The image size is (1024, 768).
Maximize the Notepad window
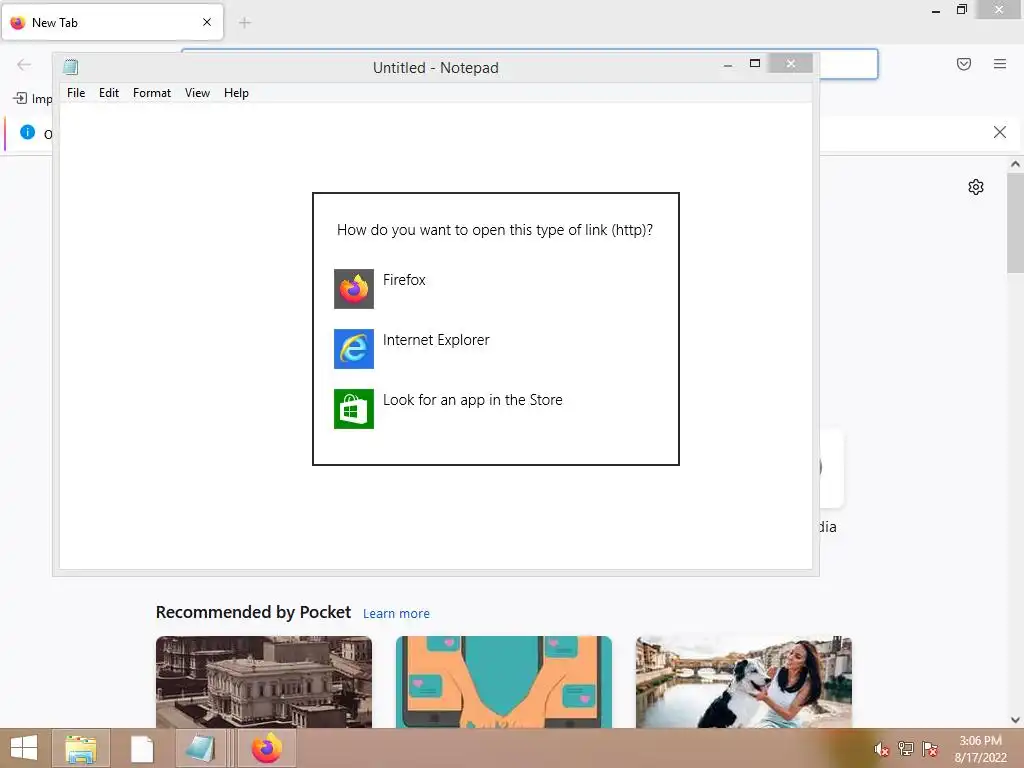click(x=754, y=63)
